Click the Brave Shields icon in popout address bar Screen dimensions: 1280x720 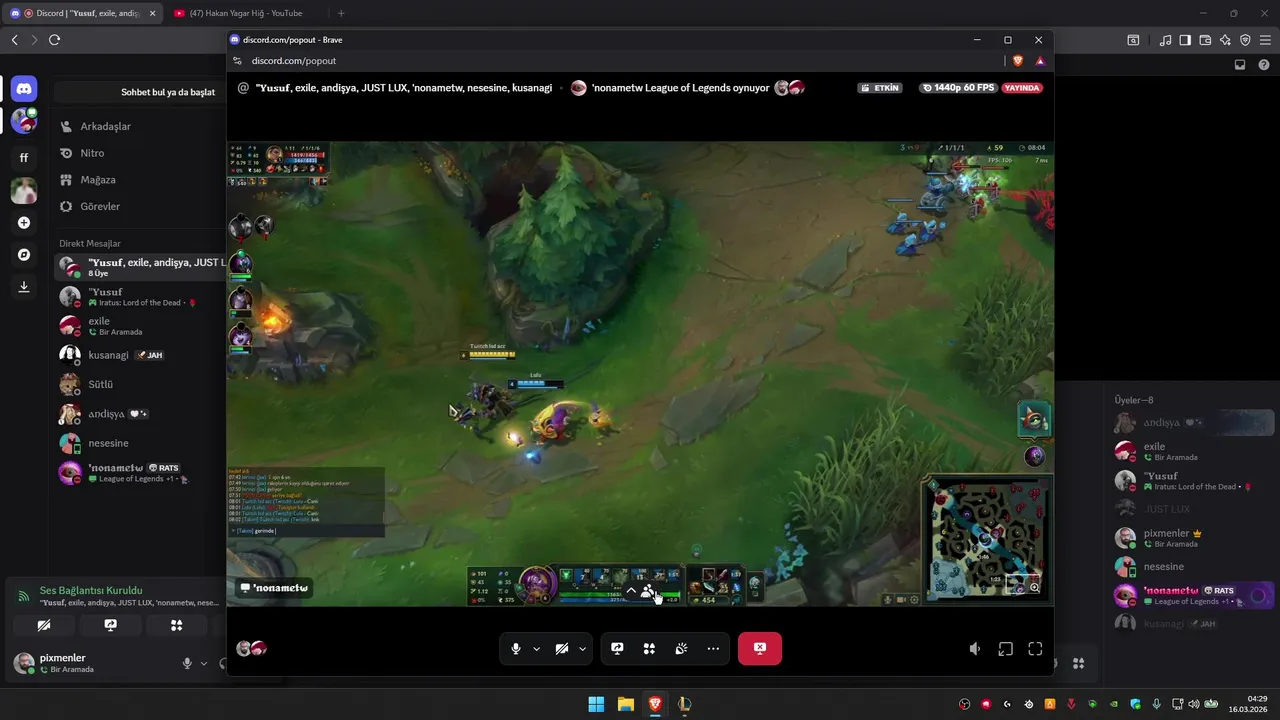tap(1018, 61)
